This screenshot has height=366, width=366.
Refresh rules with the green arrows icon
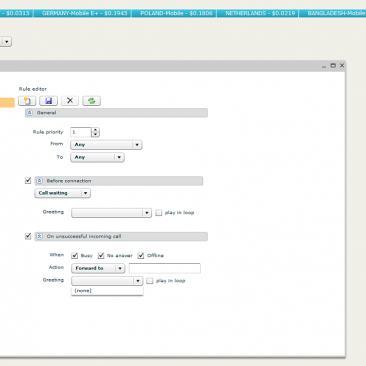click(92, 101)
